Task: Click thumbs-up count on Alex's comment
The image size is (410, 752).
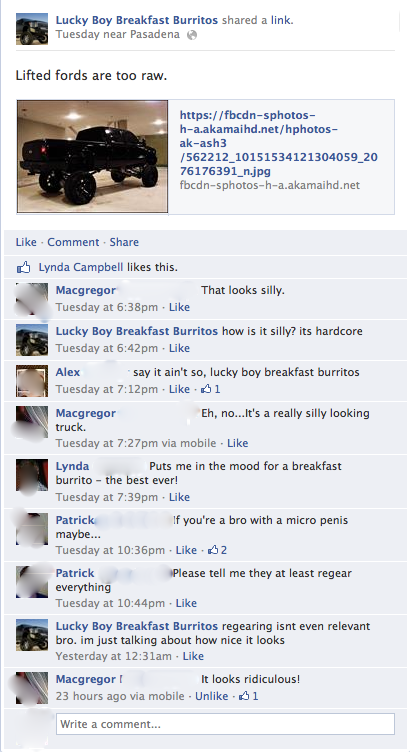Action: tap(211, 389)
